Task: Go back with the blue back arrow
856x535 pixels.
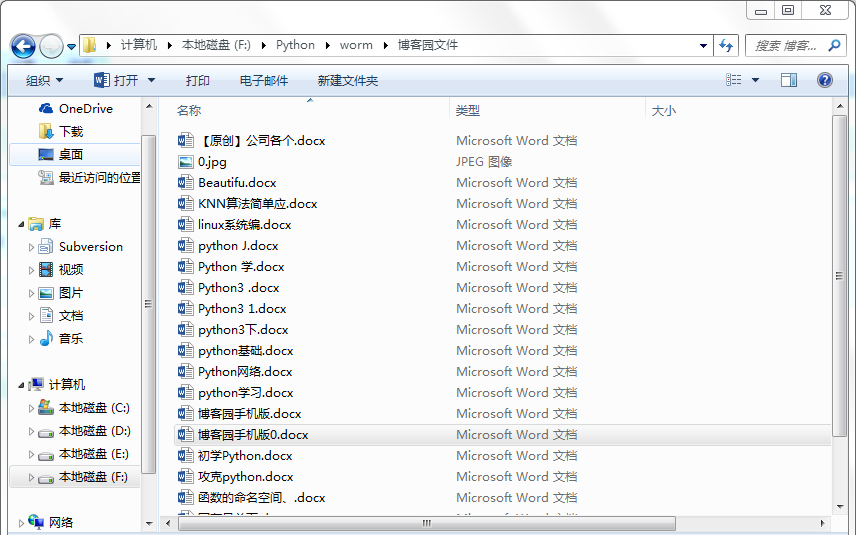Action: (x=23, y=46)
